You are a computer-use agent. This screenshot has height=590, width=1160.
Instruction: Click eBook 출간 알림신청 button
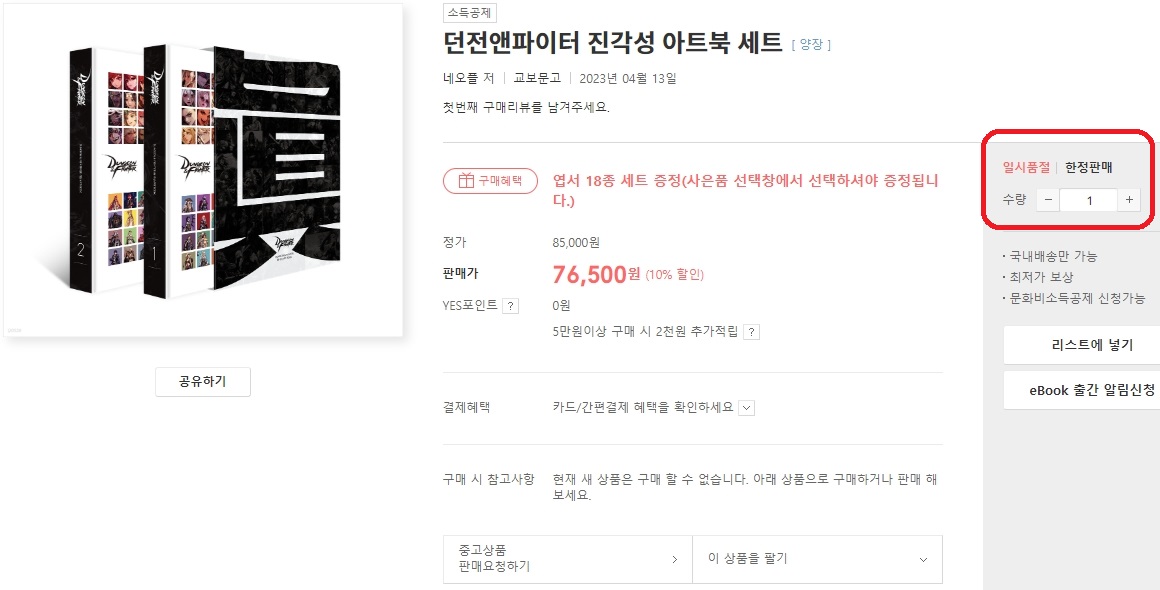[1091, 390]
